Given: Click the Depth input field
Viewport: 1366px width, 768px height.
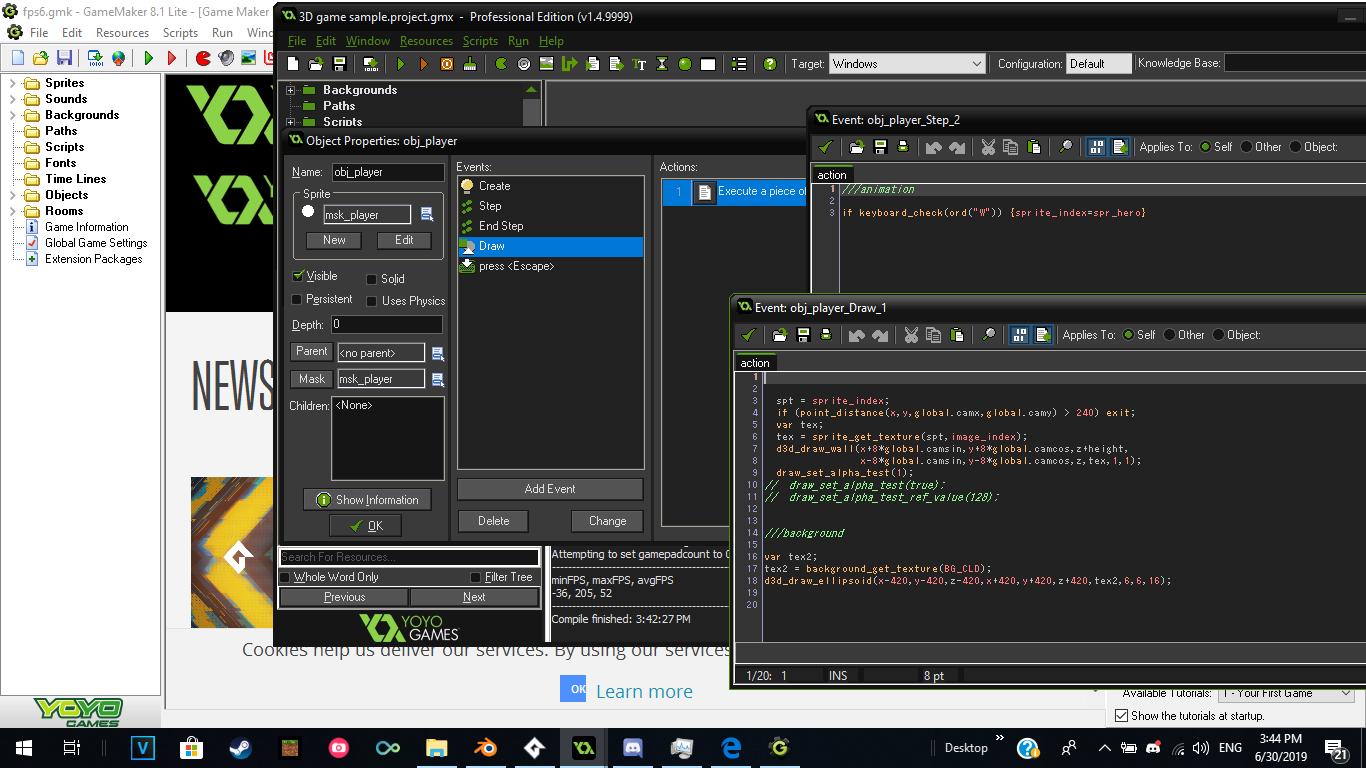Looking at the screenshot, I should click(386, 325).
